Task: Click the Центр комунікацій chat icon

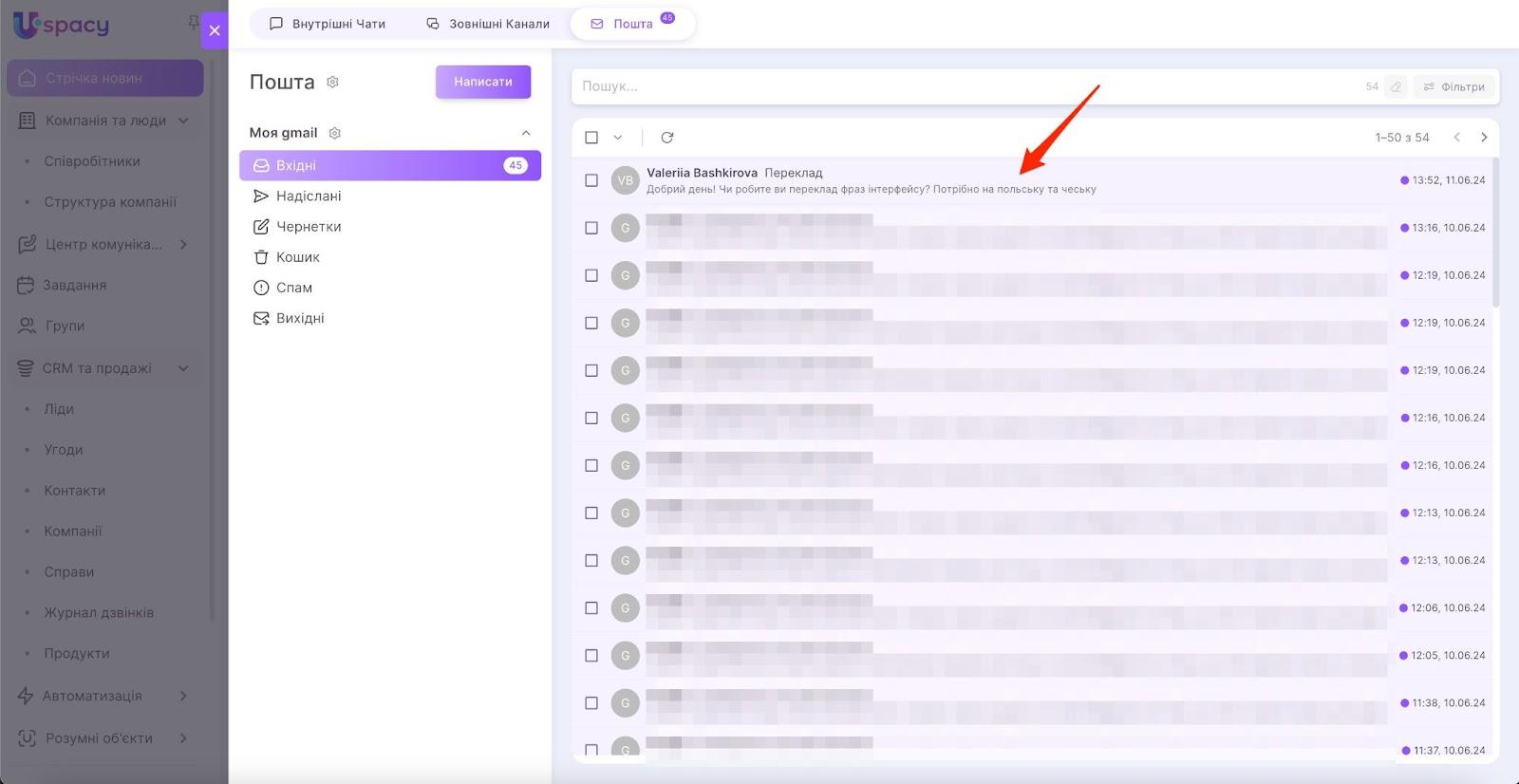Action: coord(28,244)
